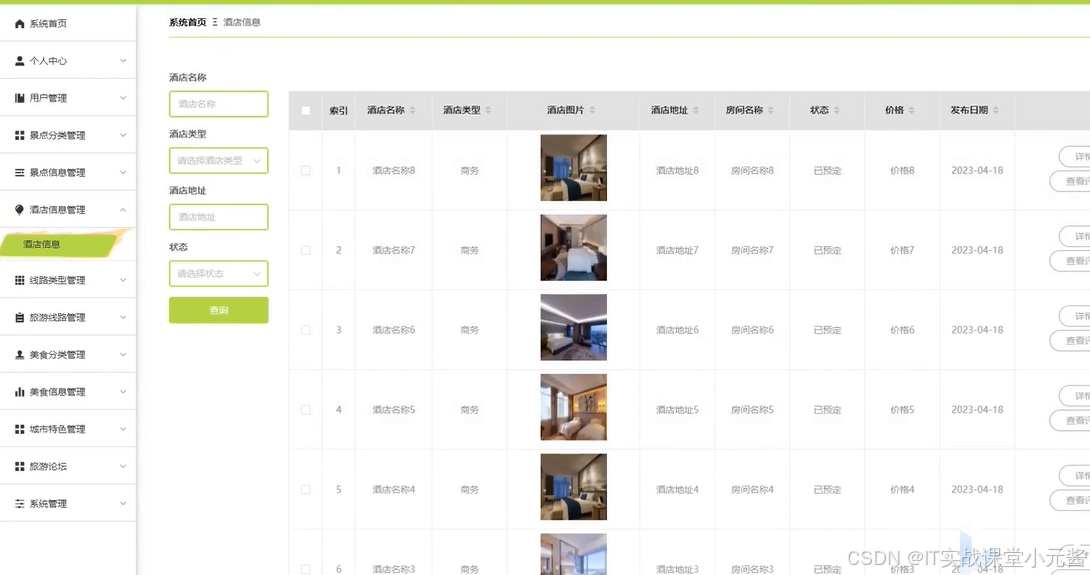Open the 美食信息管理 menu
Image resolution: width=1090 pixels, height=575 pixels.
[x=68, y=392]
